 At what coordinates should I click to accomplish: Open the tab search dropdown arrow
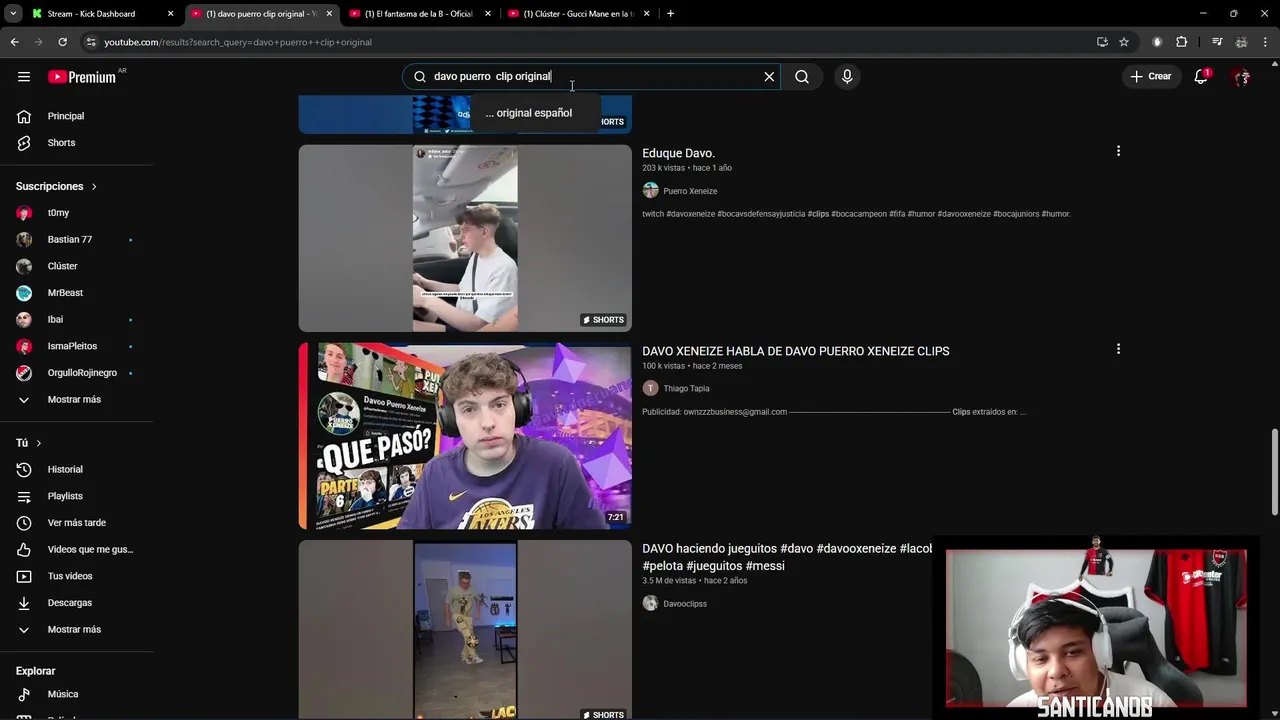click(x=13, y=14)
